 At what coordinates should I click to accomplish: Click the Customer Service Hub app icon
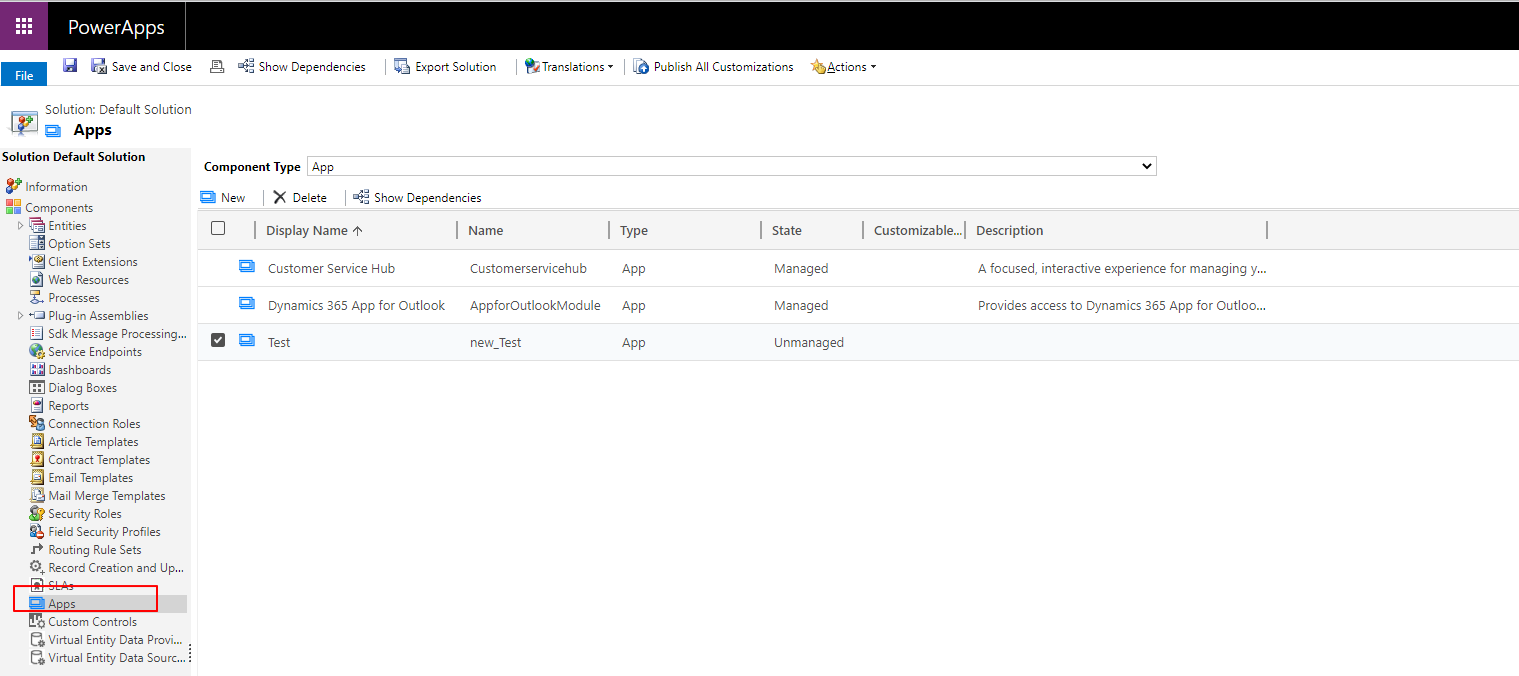pos(247,266)
